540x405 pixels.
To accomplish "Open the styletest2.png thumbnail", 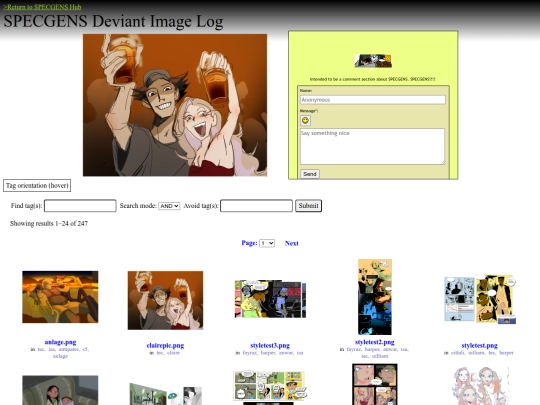I will pos(375,297).
